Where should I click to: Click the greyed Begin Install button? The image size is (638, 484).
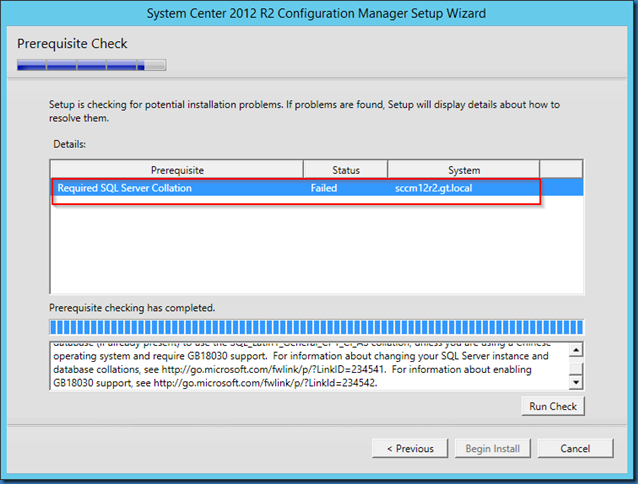492,448
